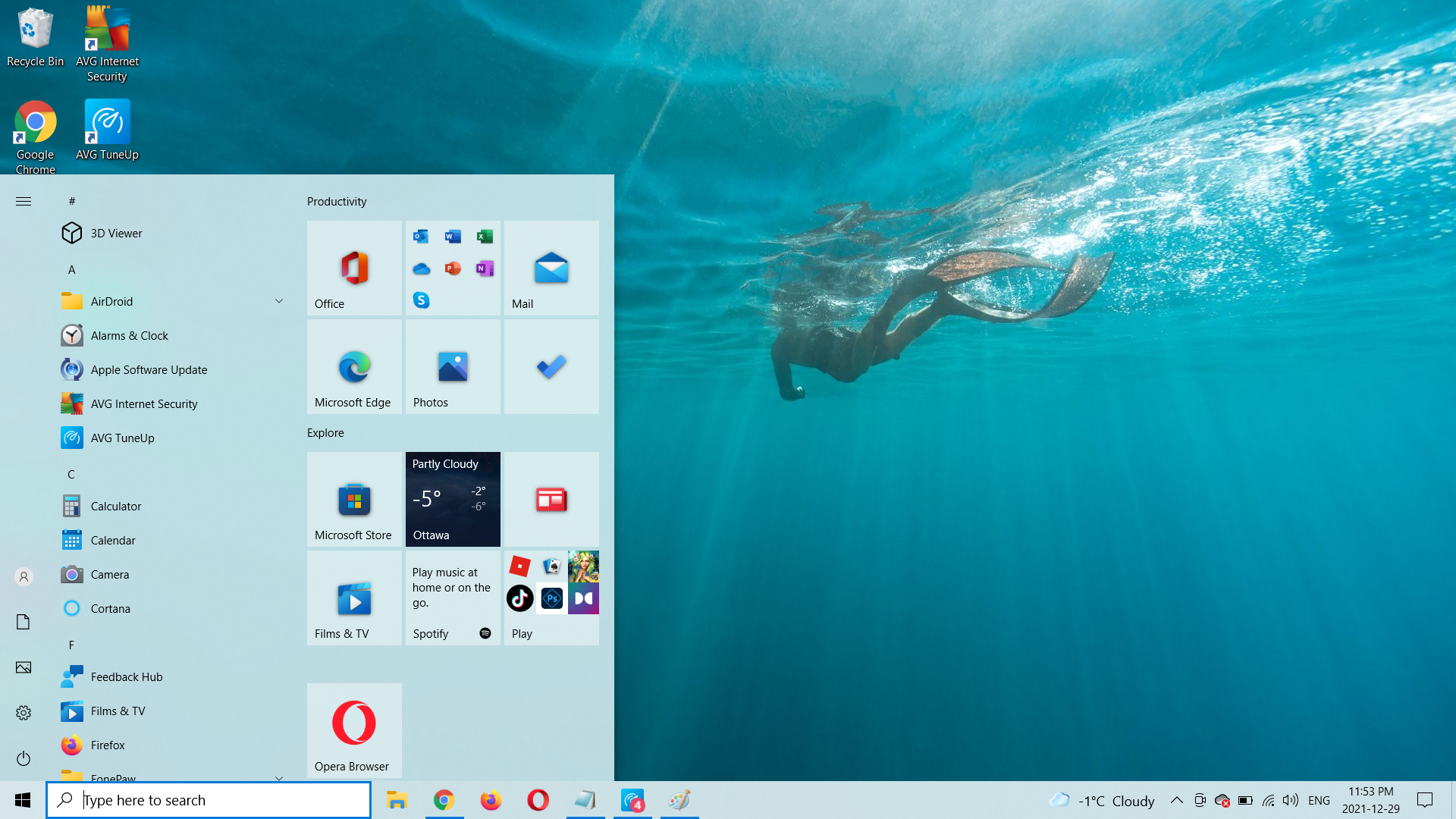Open Outlook icon in Office folder tile
Image resolution: width=1456 pixels, height=819 pixels.
click(421, 237)
